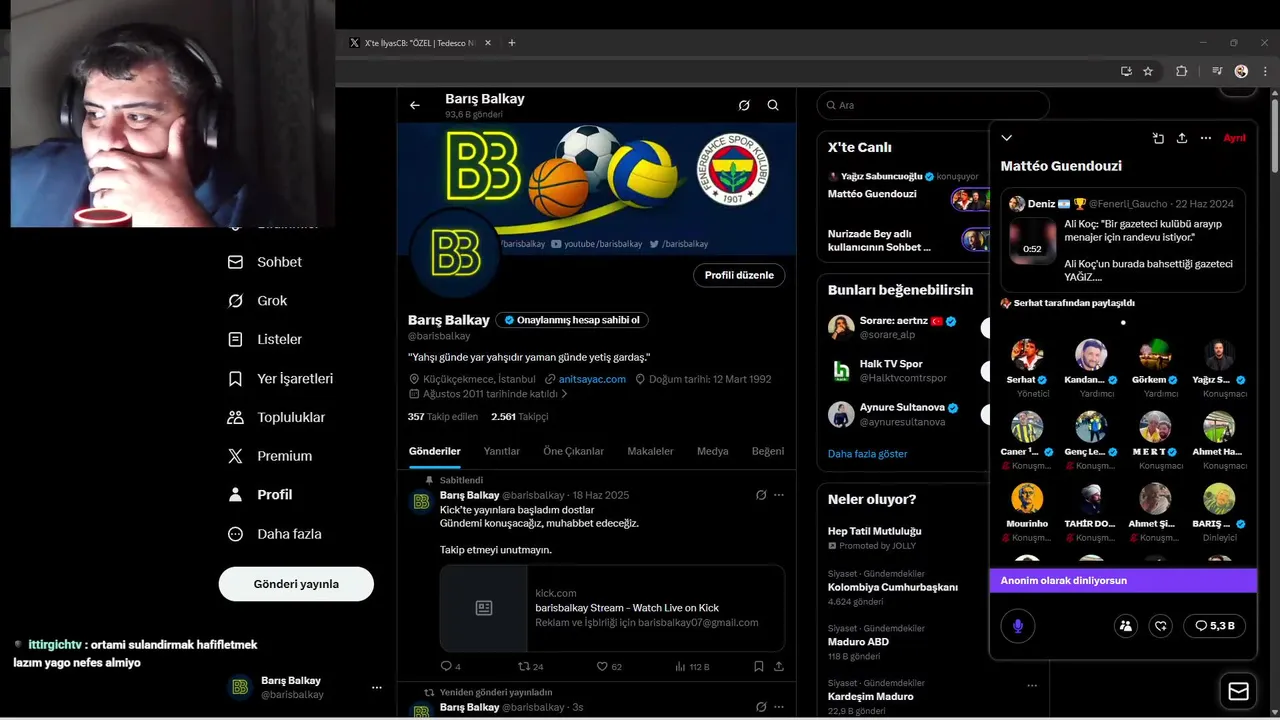Click the Space pop-out dock icon

click(x=1158, y=138)
